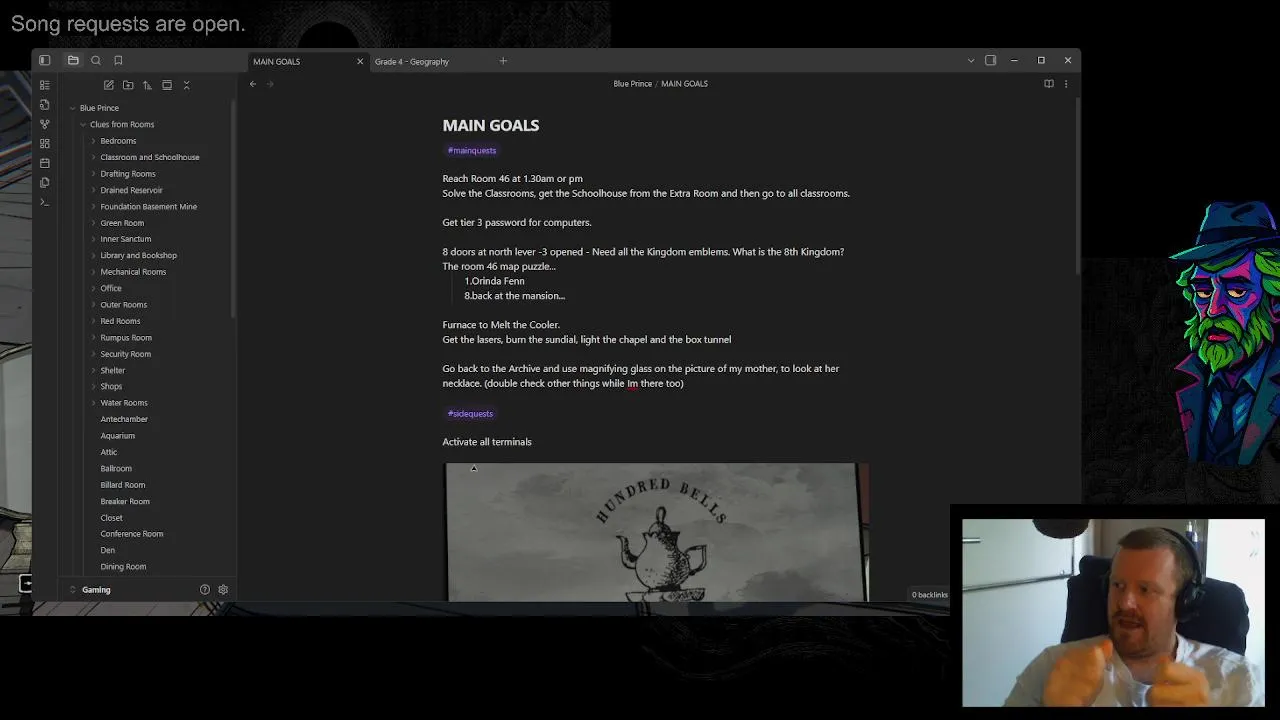The height and width of the screenshot is (720, 1280).
Task: Open settings gear icon
Action: (223, 590)
